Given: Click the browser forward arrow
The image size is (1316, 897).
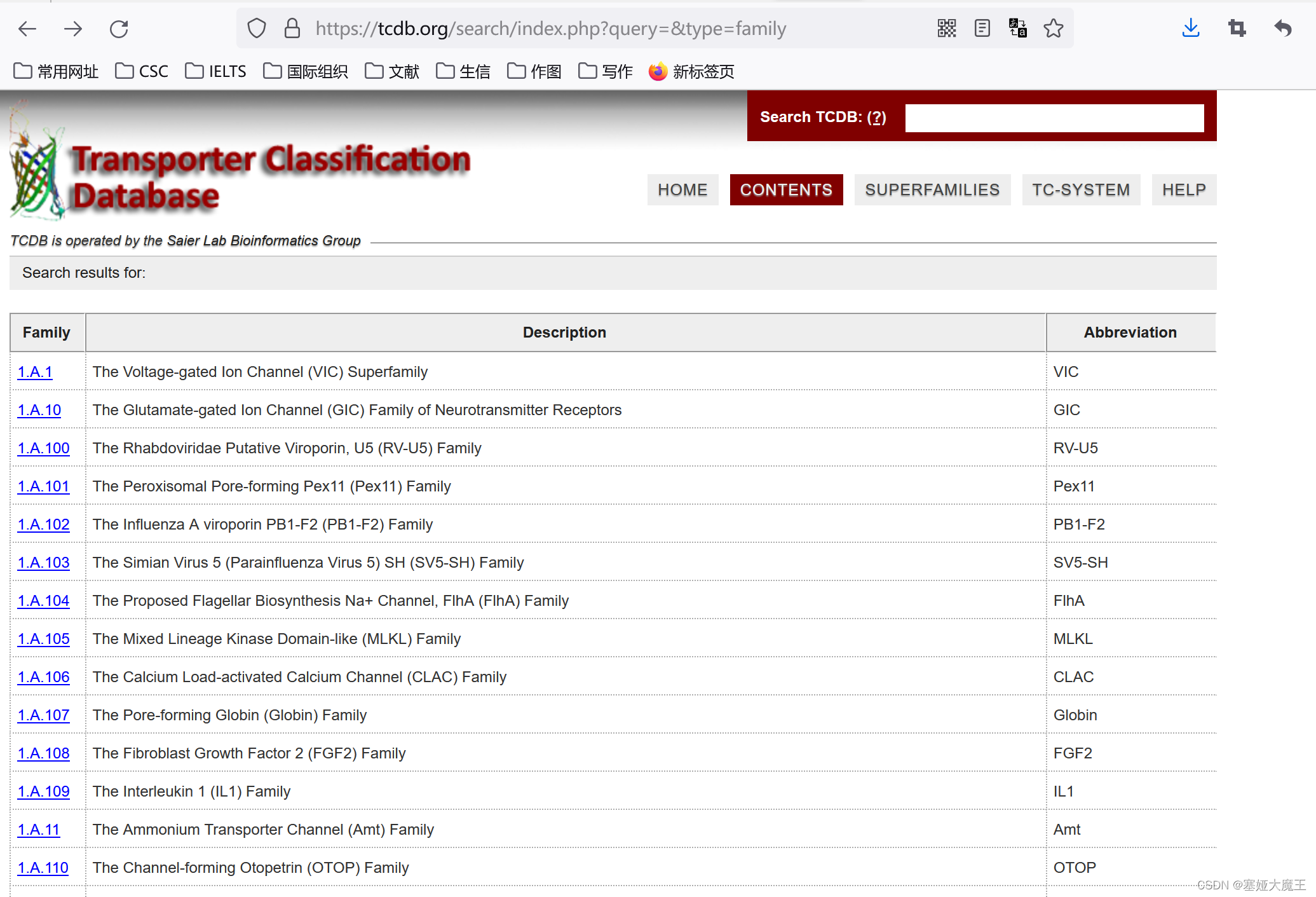Looking at the screenshot, I should [x=73, y=29].
